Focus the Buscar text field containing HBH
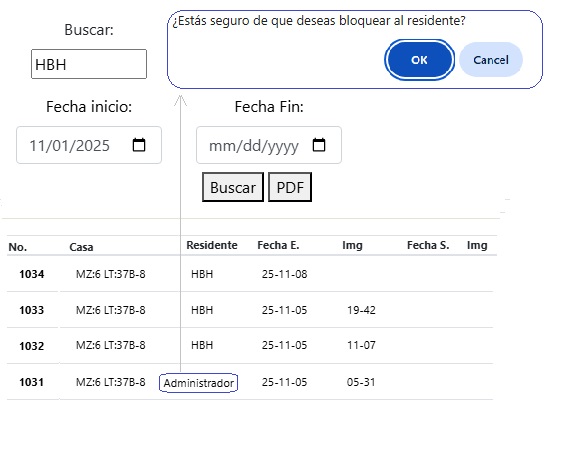Viewport: 567px width, 472px height. click(89, 64)
